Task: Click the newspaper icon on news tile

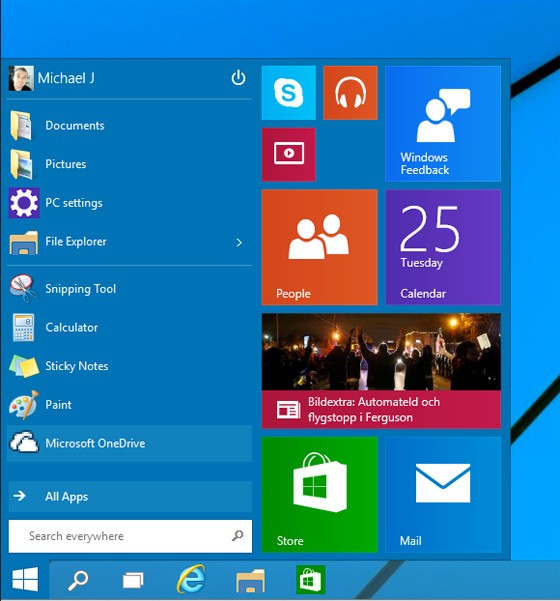Action: coord(288,410)
